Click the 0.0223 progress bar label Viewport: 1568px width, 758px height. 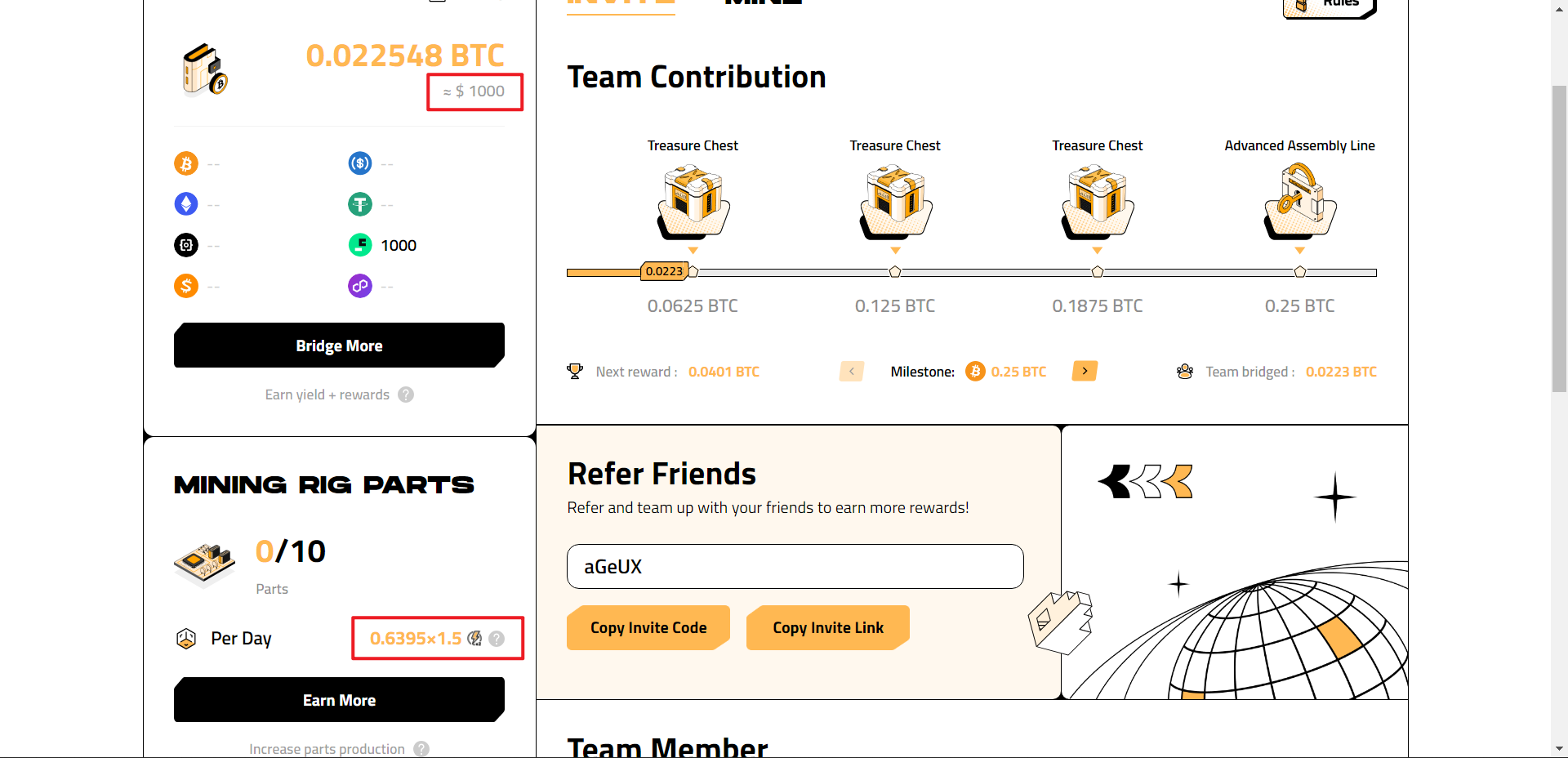pyautogui.click(x=664, y=271)
